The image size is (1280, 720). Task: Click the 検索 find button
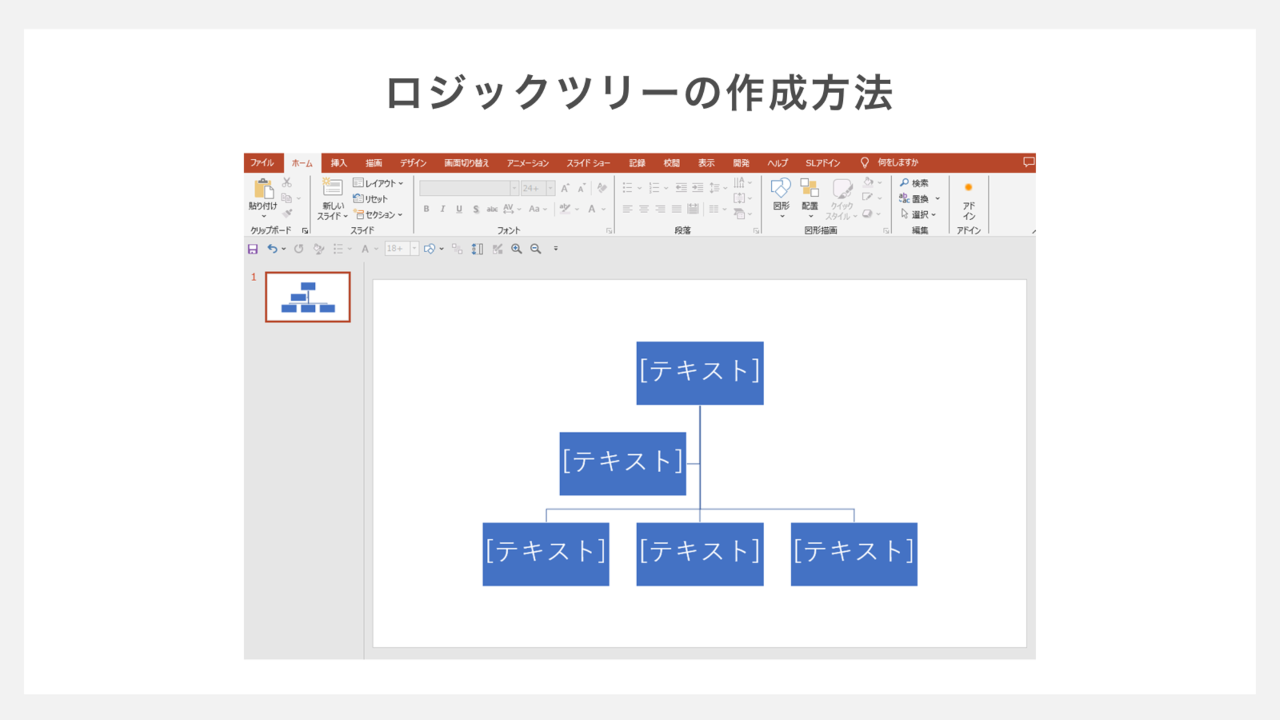pyautogui.click(x=914, y=183)
